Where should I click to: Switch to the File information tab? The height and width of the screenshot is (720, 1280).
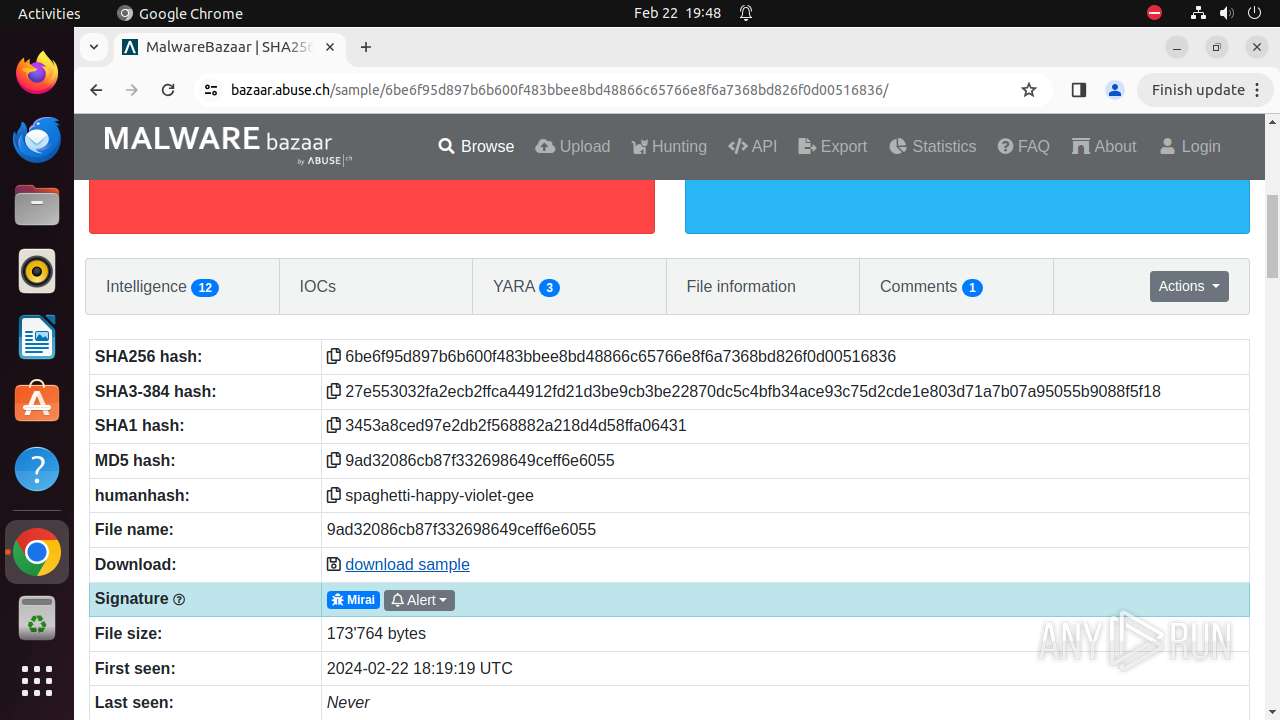pyautogui.click(x=763, y=286)
